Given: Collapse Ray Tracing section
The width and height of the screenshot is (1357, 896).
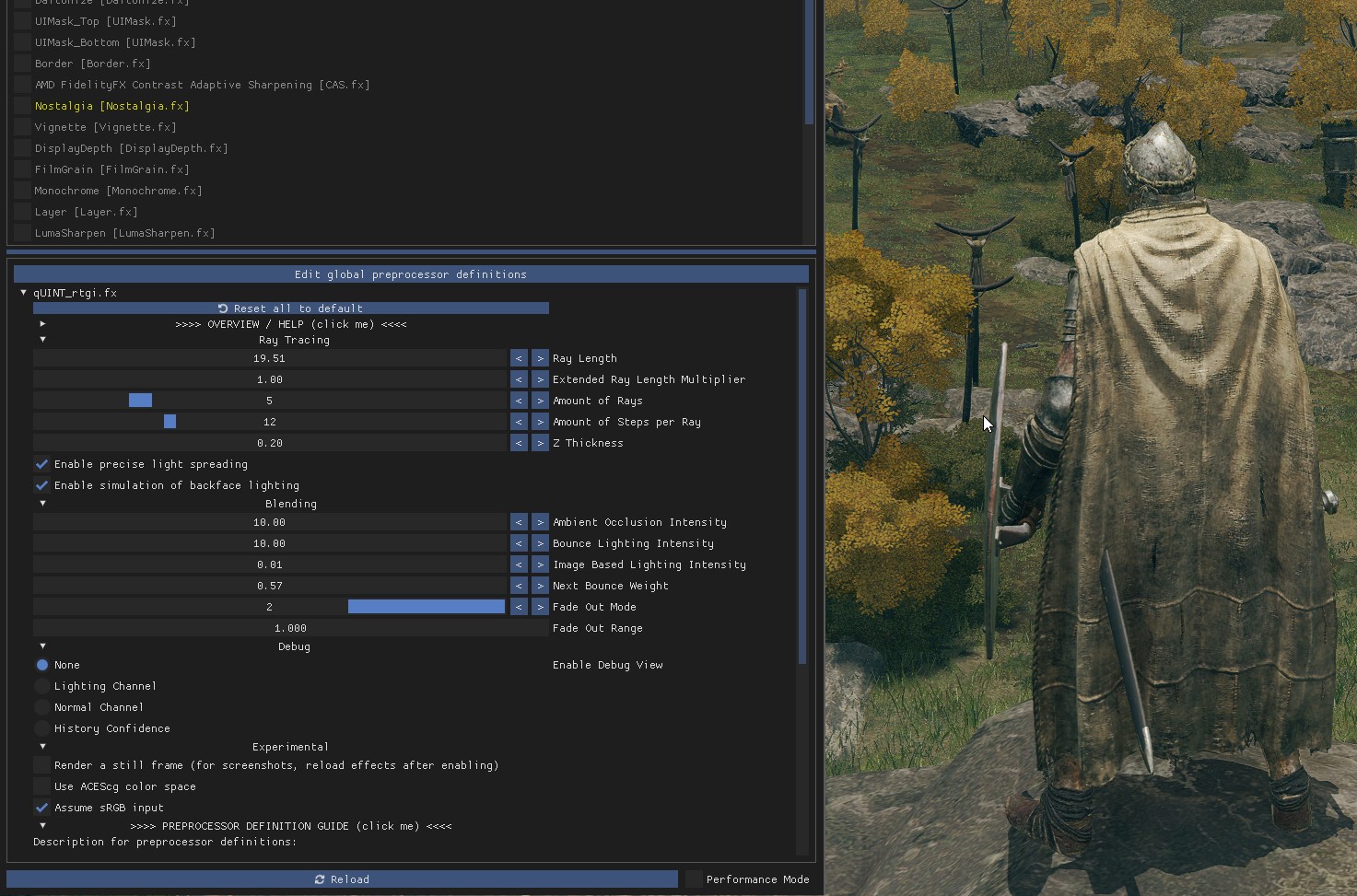Looking at the screenshot, I should (x=42, y=340).
